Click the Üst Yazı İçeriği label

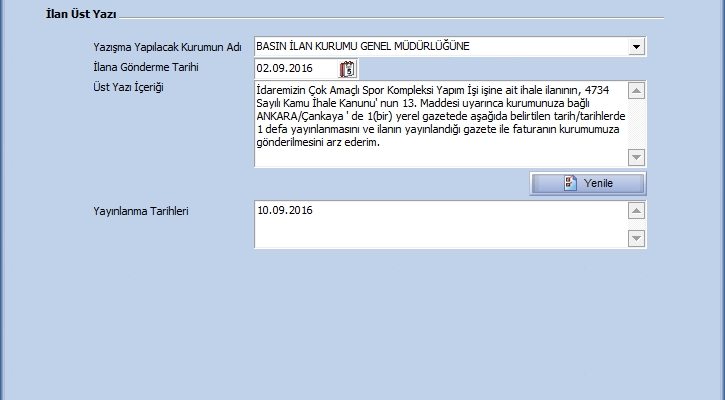127,88
